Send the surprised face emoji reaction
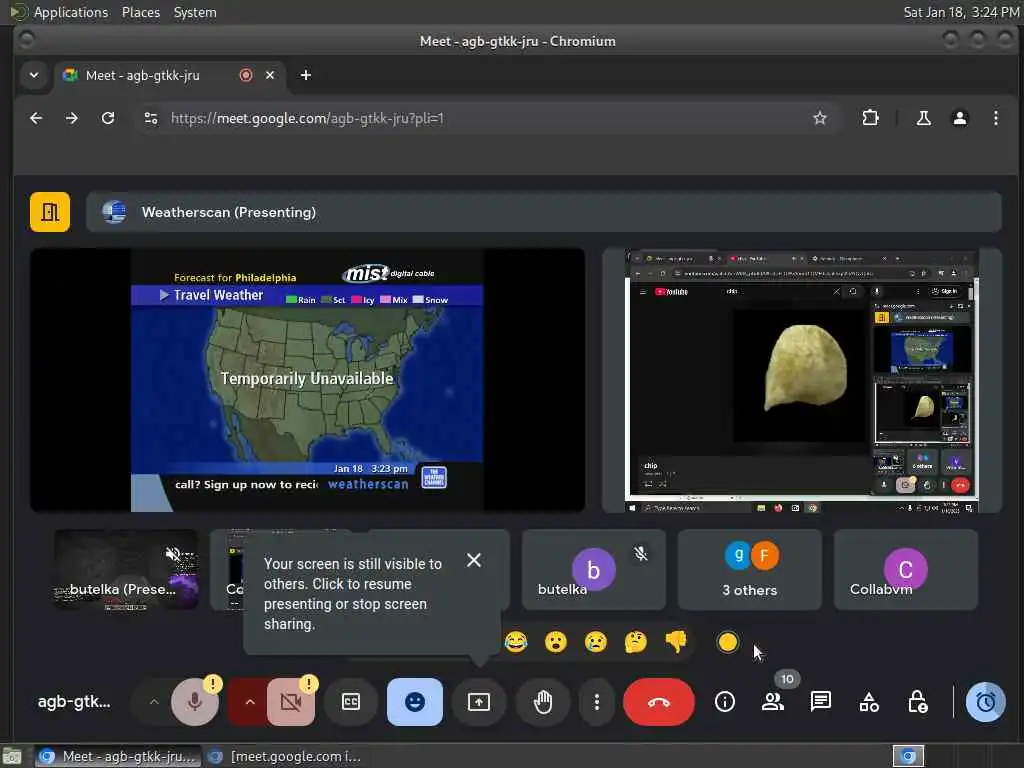The height and width of the screenshot is (768, 1024). tap(556, 642)
